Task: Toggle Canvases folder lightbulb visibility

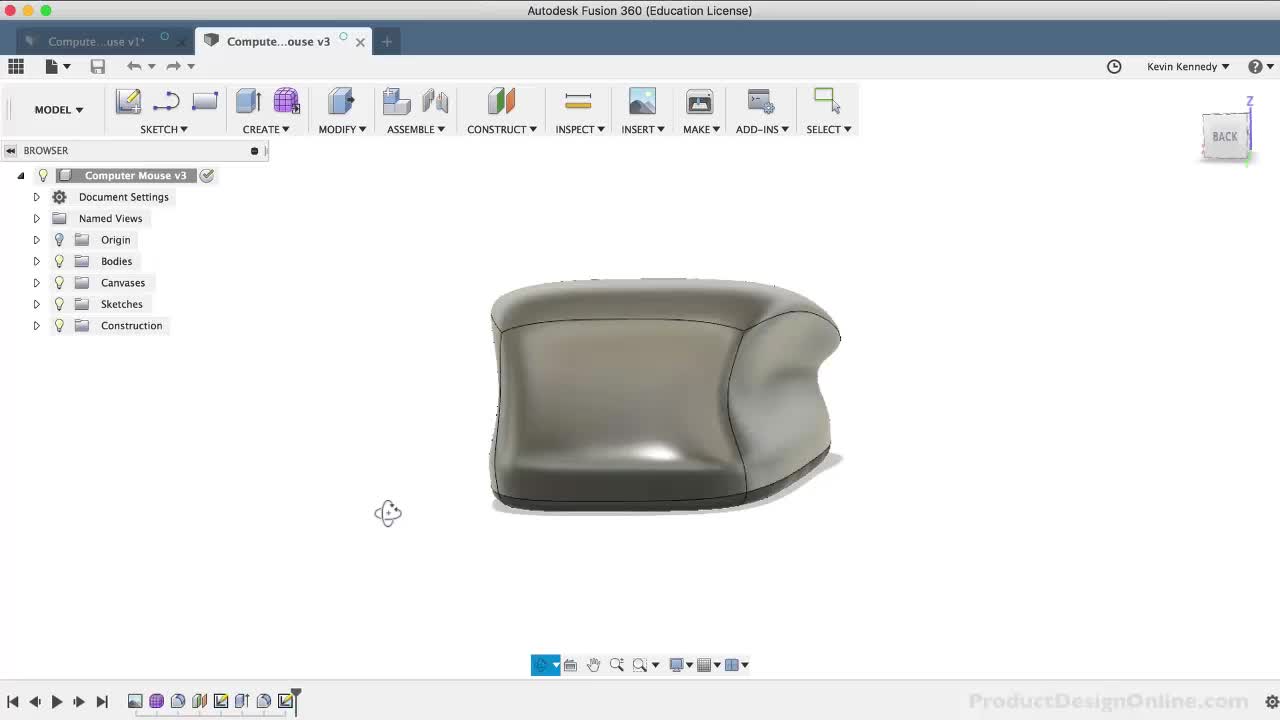Action: [x=59, y=283]
